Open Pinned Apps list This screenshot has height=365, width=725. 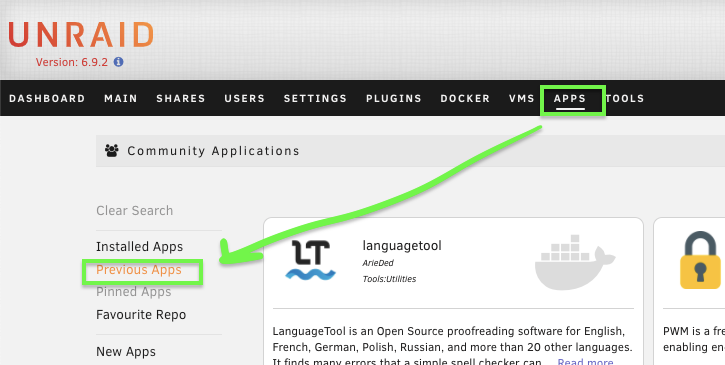(134, 292)
